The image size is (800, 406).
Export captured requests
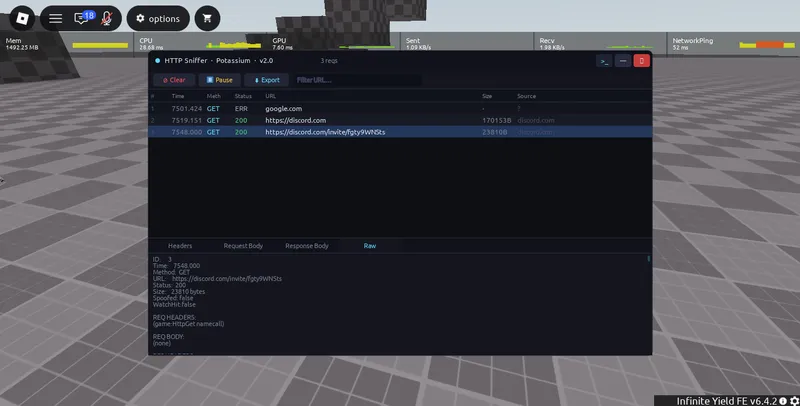[266, 80]
